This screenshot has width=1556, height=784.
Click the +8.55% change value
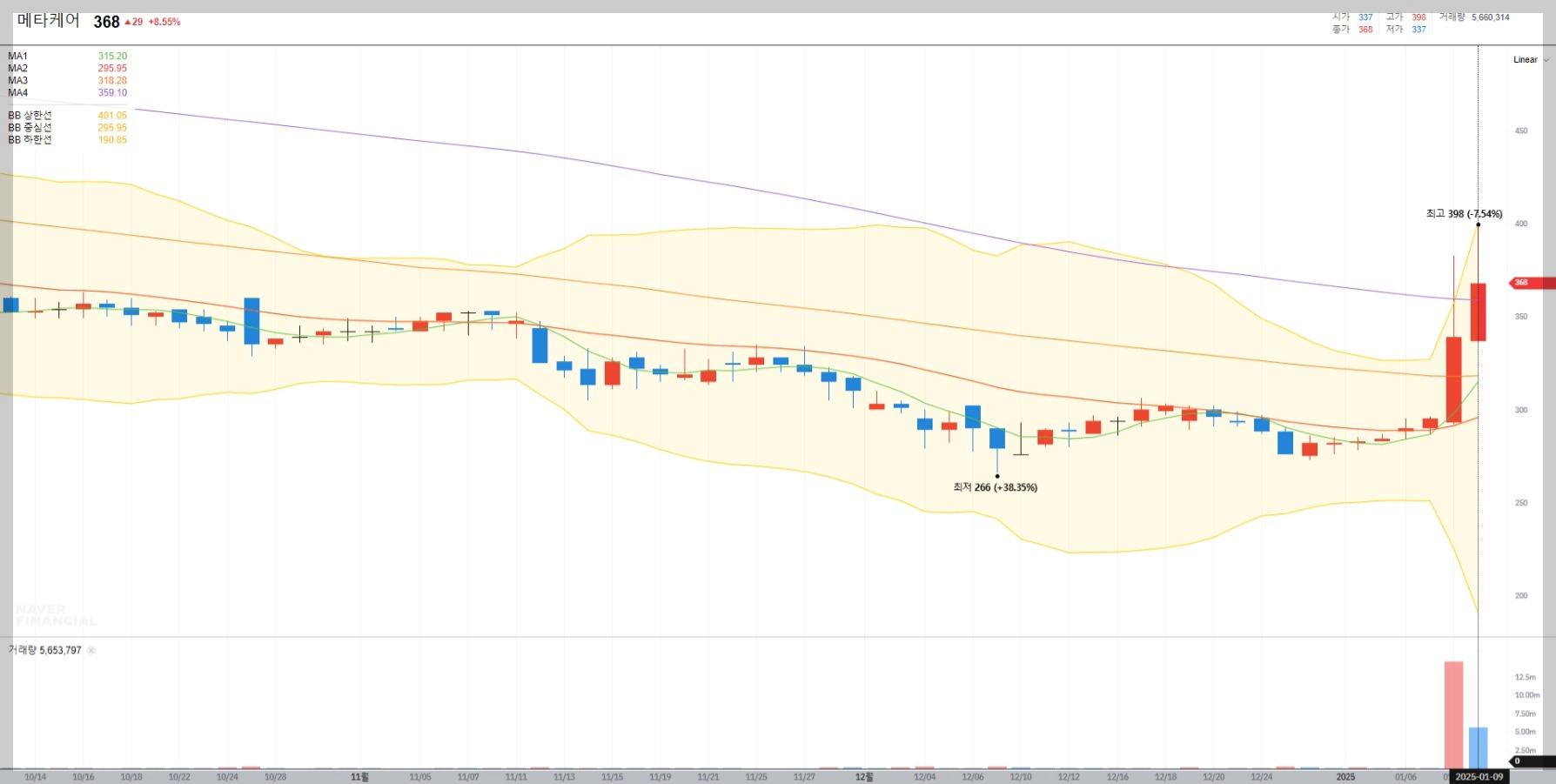[164, 23]
